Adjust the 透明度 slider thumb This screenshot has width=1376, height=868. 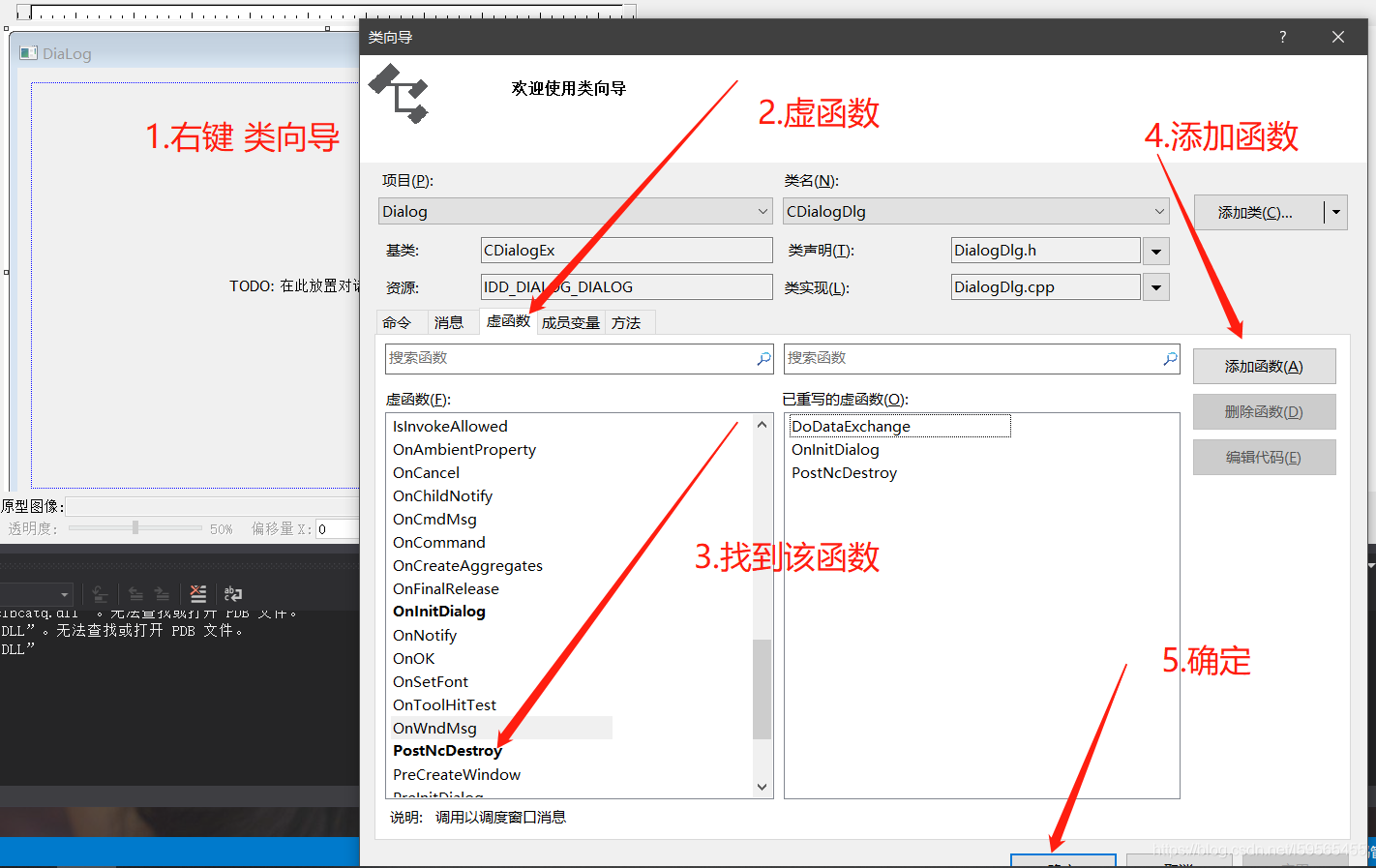tap(135, 527)
